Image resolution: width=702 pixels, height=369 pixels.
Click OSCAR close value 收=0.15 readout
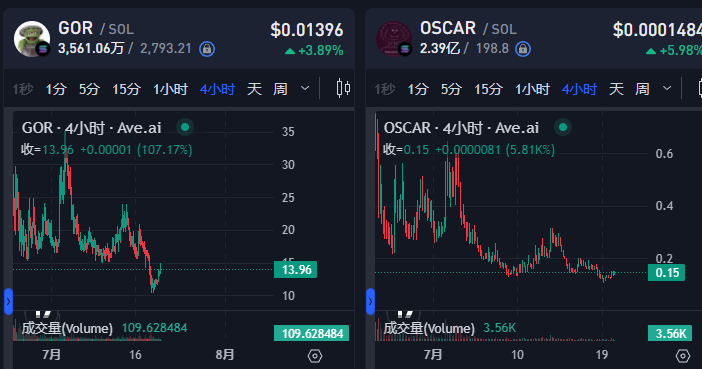406,150
